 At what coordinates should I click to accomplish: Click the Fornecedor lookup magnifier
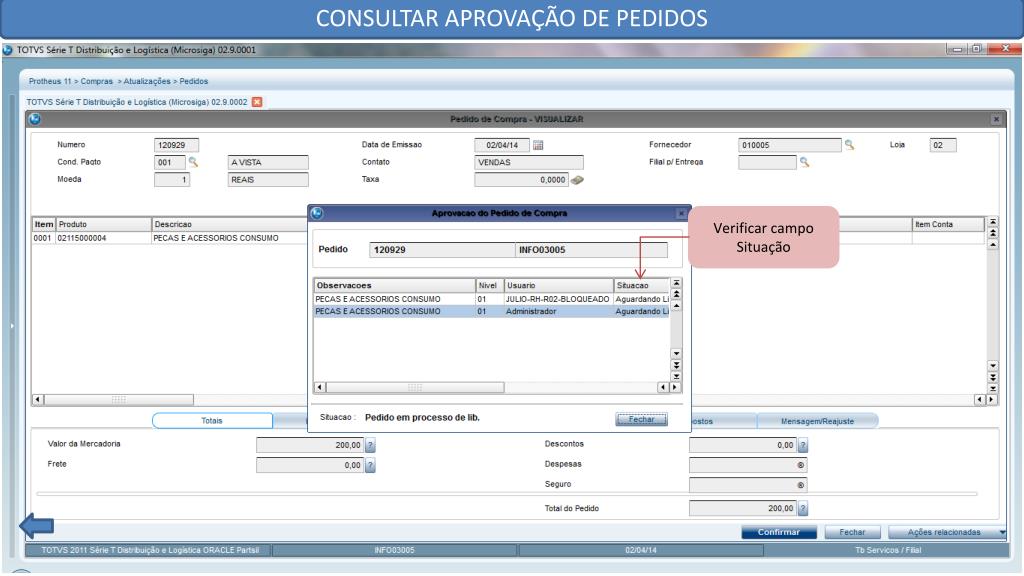(x=849, y=145)
